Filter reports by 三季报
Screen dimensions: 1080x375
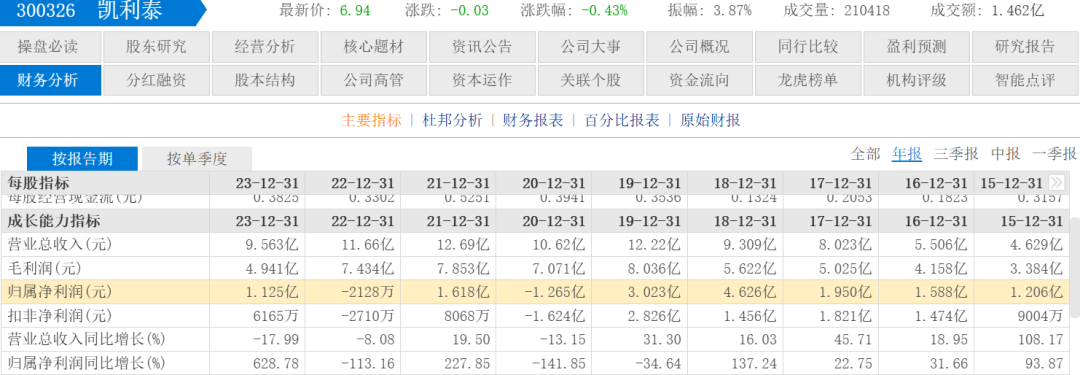click(956, 154)
